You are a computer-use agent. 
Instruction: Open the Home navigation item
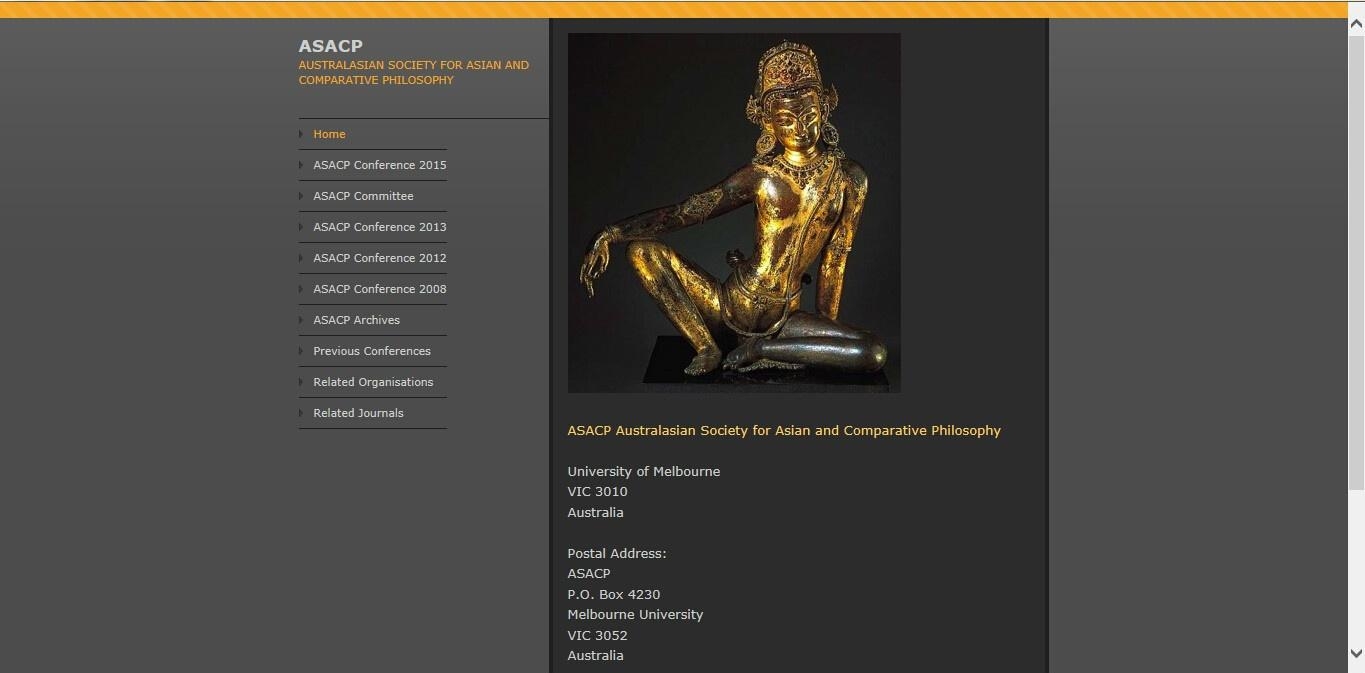coord(329,134)
